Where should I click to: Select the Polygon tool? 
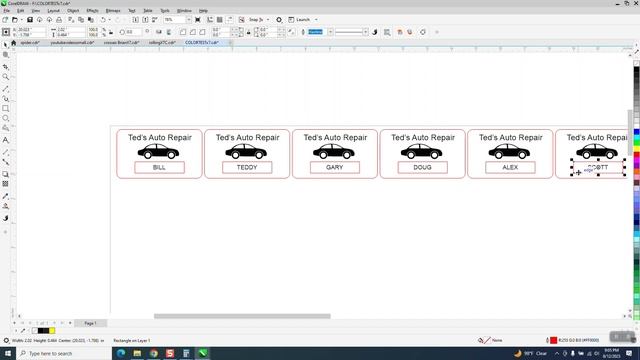(6, 128)
